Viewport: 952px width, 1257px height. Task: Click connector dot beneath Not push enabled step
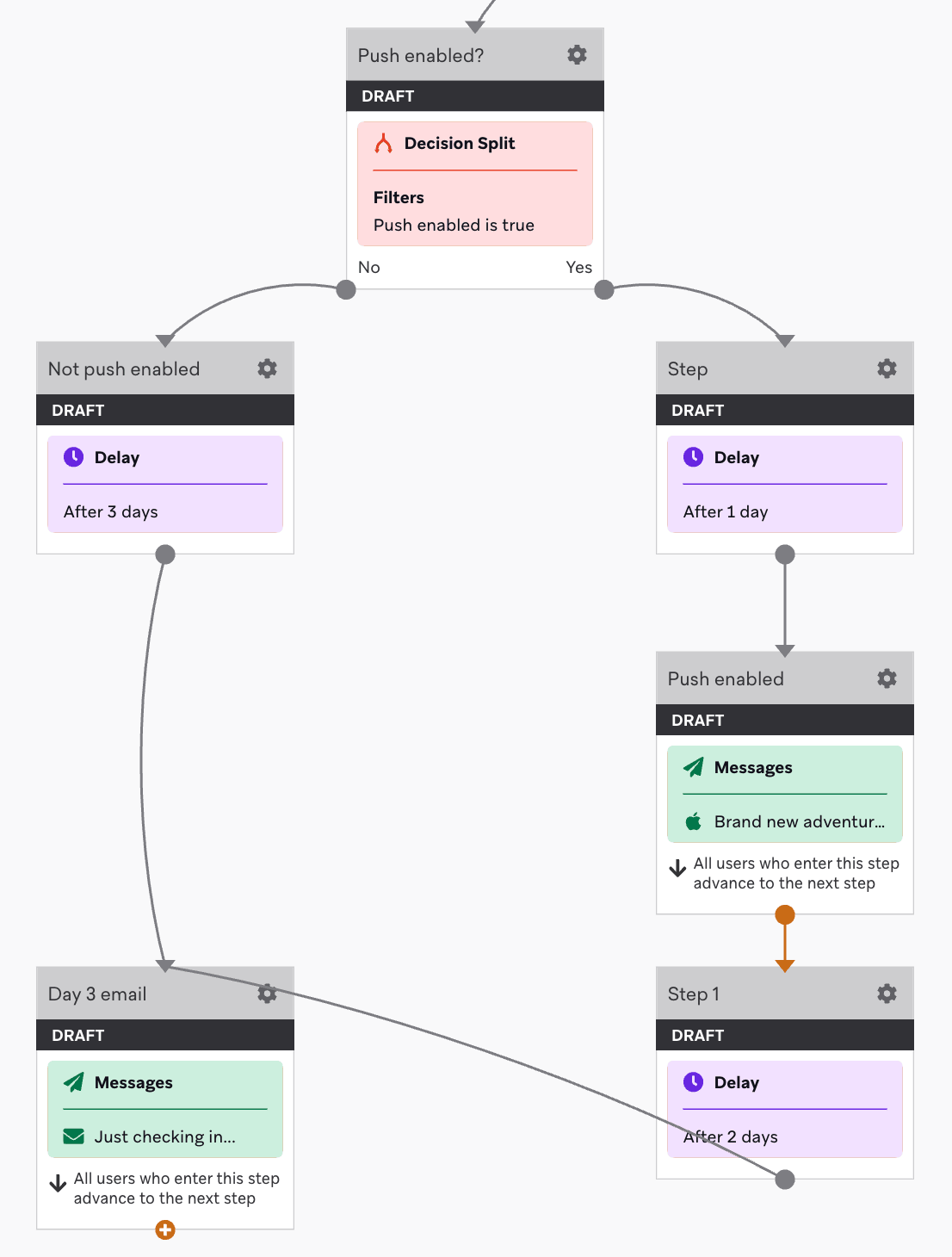click(165, 554)
